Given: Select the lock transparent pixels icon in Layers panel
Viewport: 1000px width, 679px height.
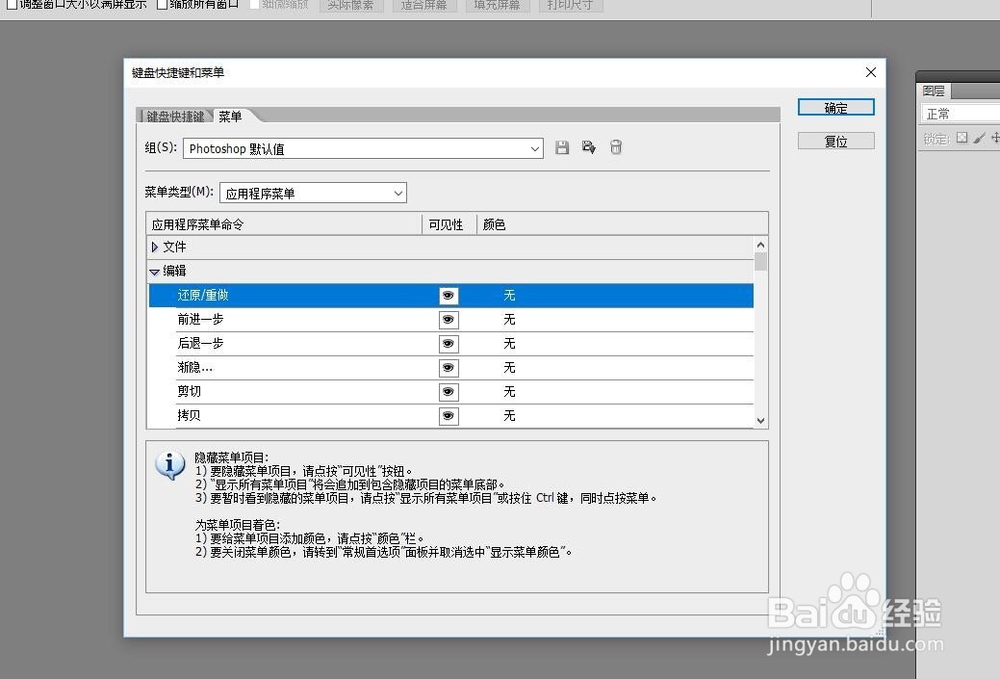Looking at the screenshot, I should (961, 138).
